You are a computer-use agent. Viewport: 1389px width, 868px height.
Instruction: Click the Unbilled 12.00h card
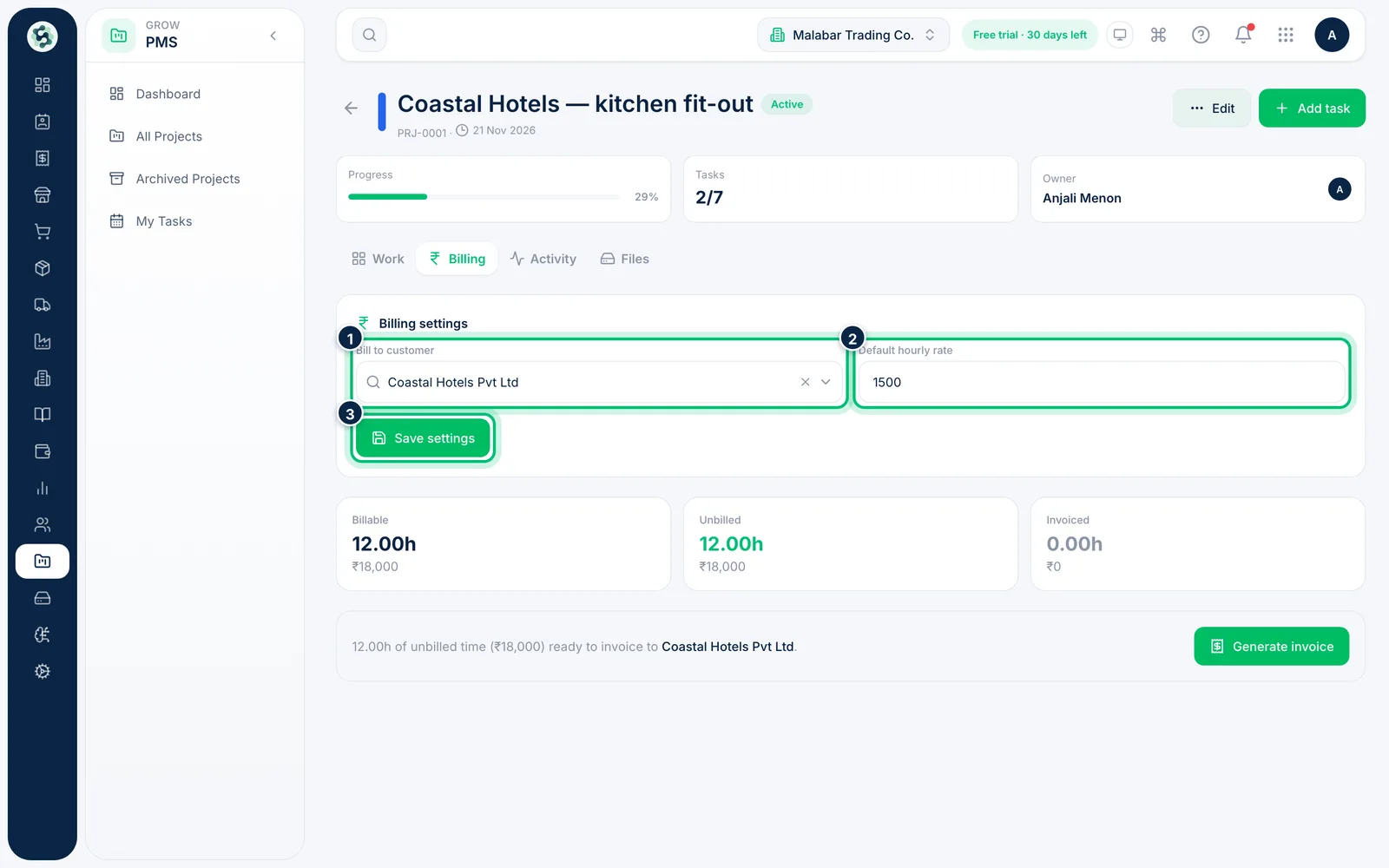[x=851, y=544]
